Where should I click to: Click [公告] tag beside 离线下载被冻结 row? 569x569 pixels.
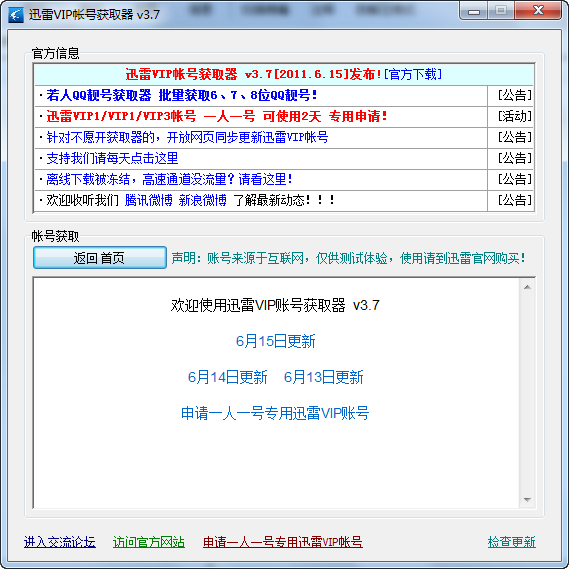pyautogui.click(x=515, y=179)
